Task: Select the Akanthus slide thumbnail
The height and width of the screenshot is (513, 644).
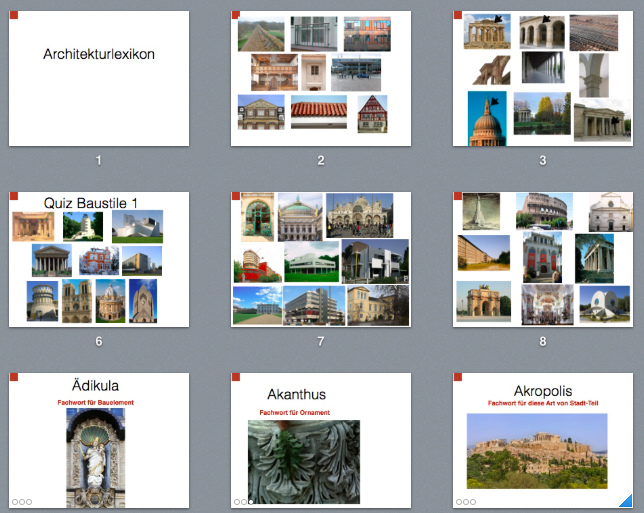Action: 321,440
